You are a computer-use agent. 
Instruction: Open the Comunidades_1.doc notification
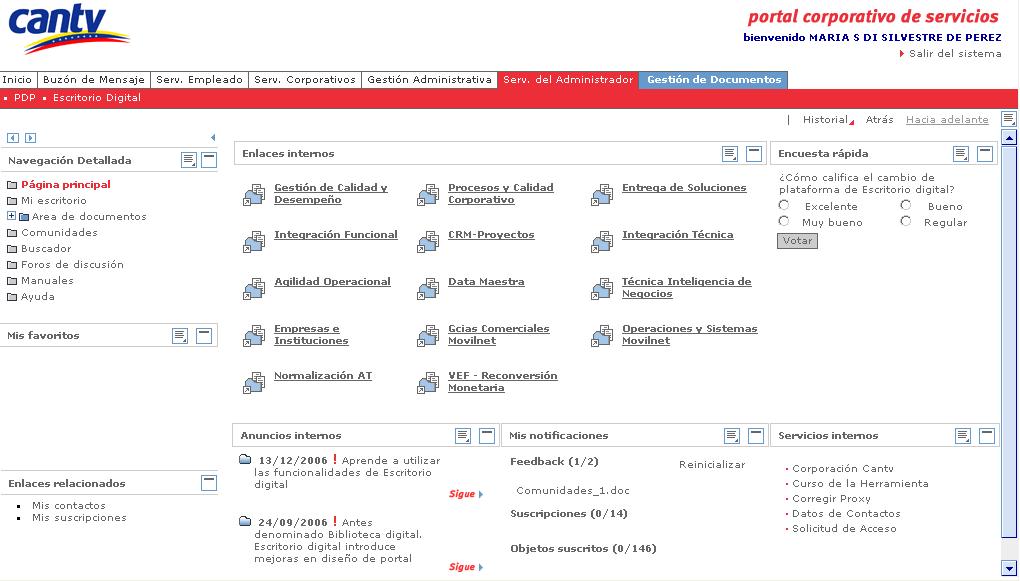coord(572,491)
